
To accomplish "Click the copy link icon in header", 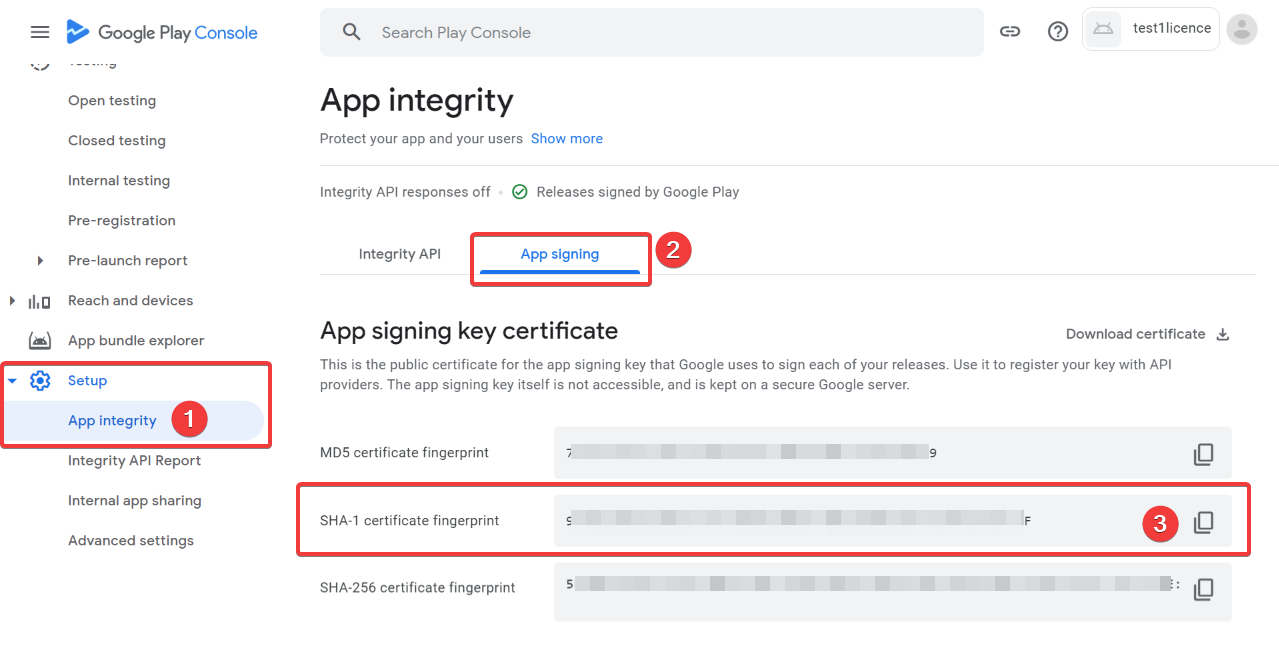I will pyautogui.click(x=1010, y=32).
